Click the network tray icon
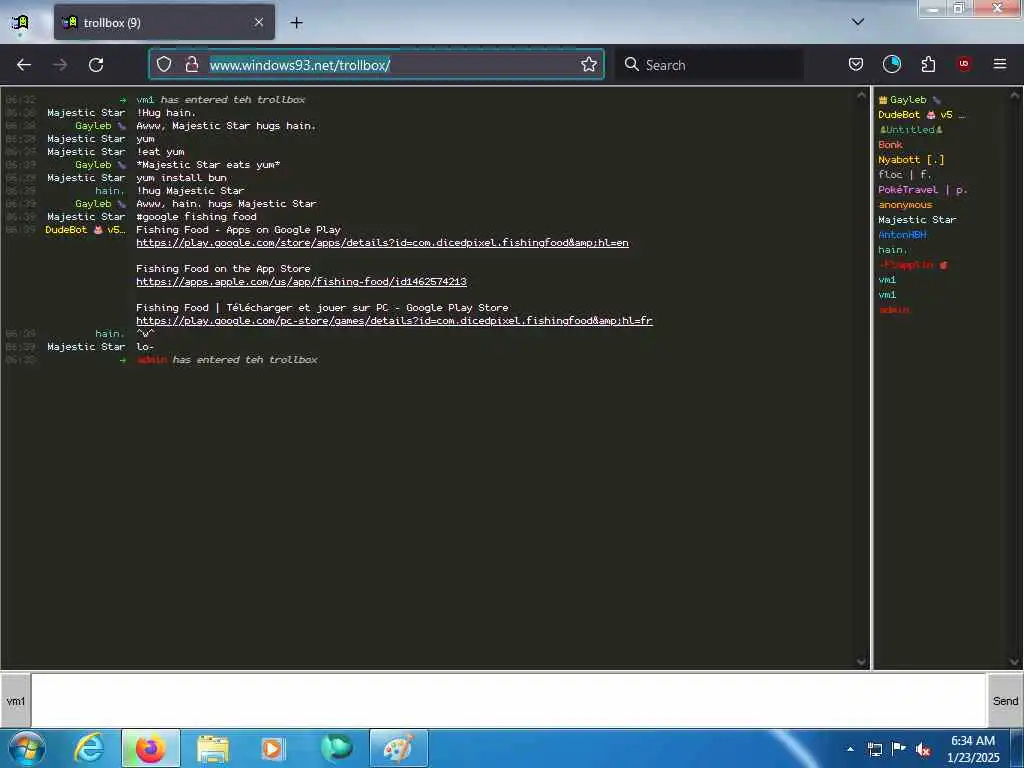Viewport: 1024px width, 768px height. (875, 749)
